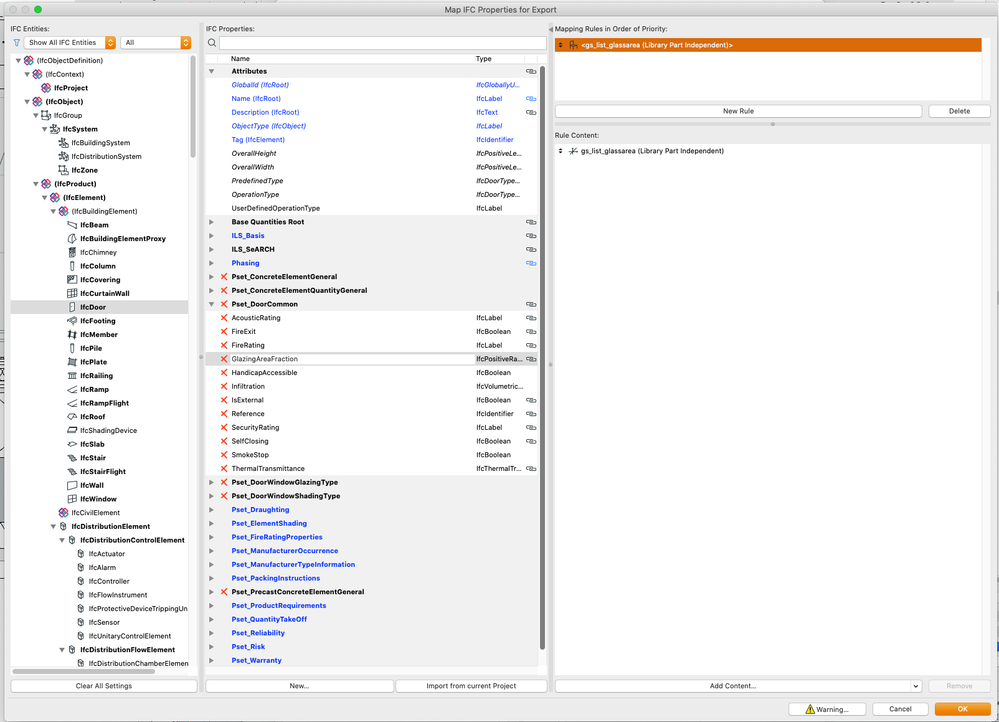Viewport: 999px width, 722px height.
Task: Click Import from current Project button
Action: point(471,686)
